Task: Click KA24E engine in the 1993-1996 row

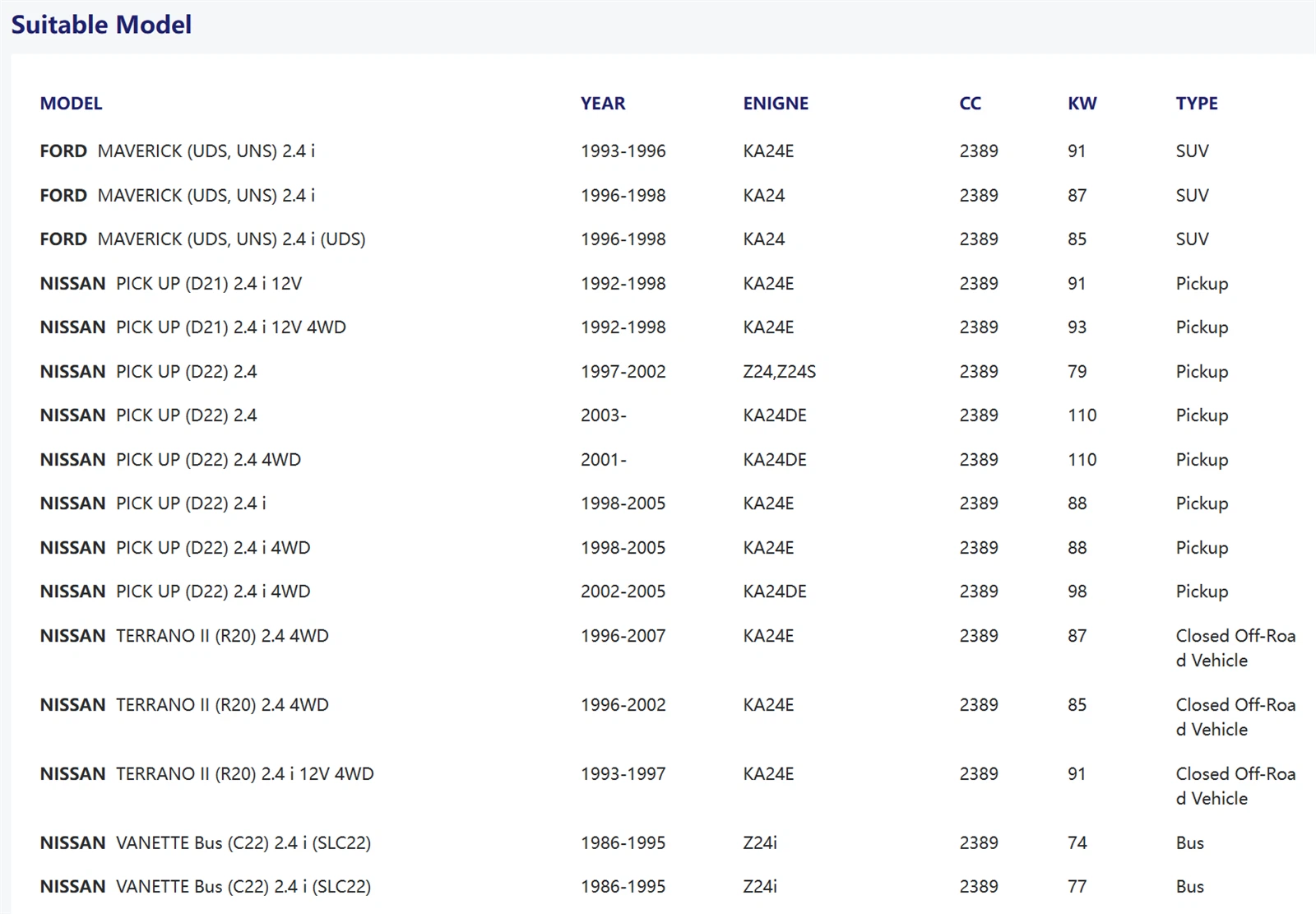Action: click(769, 151)
